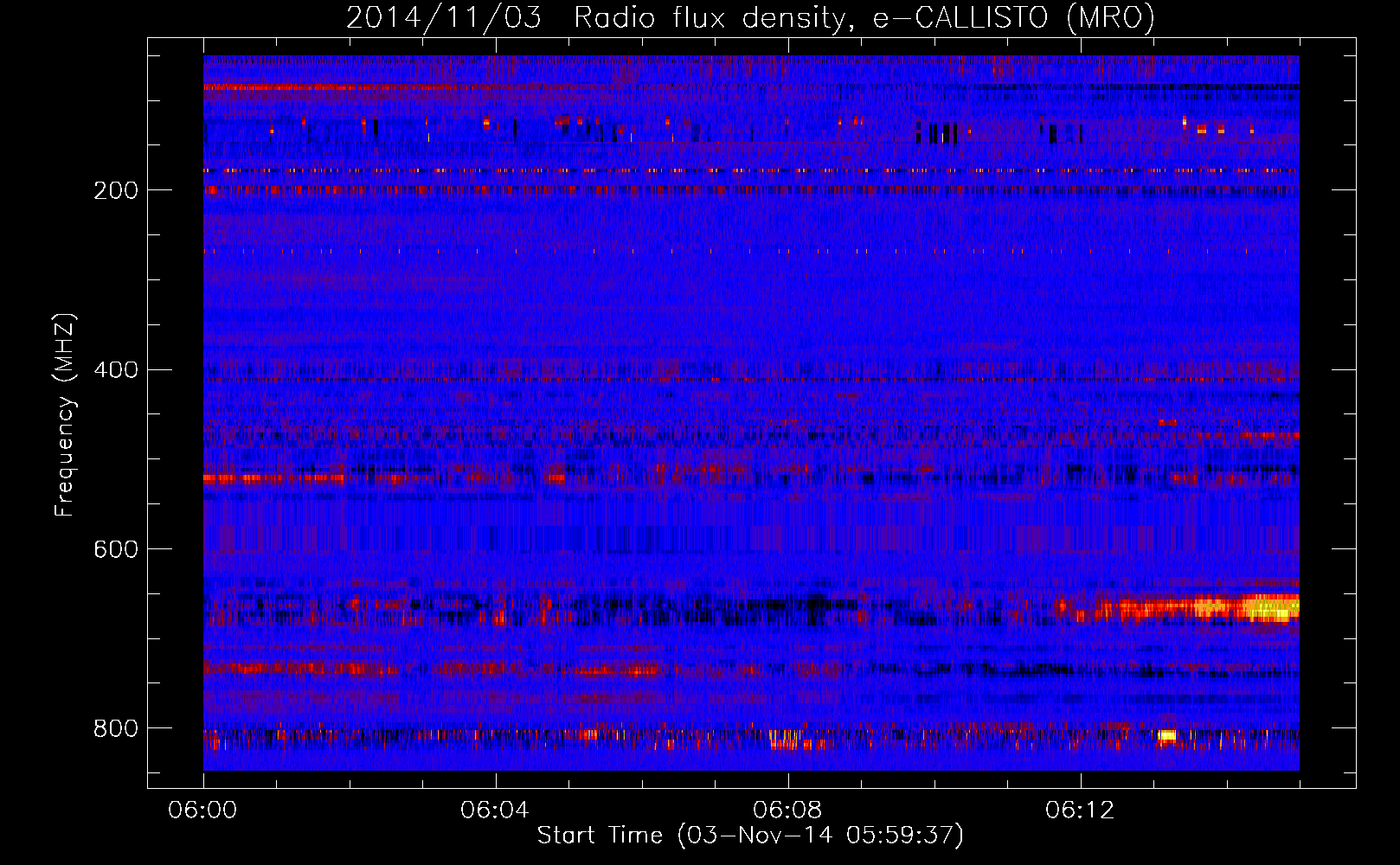
Task: Click the 'Frequency (MHz)' axis label
Action: click(65, 415)
